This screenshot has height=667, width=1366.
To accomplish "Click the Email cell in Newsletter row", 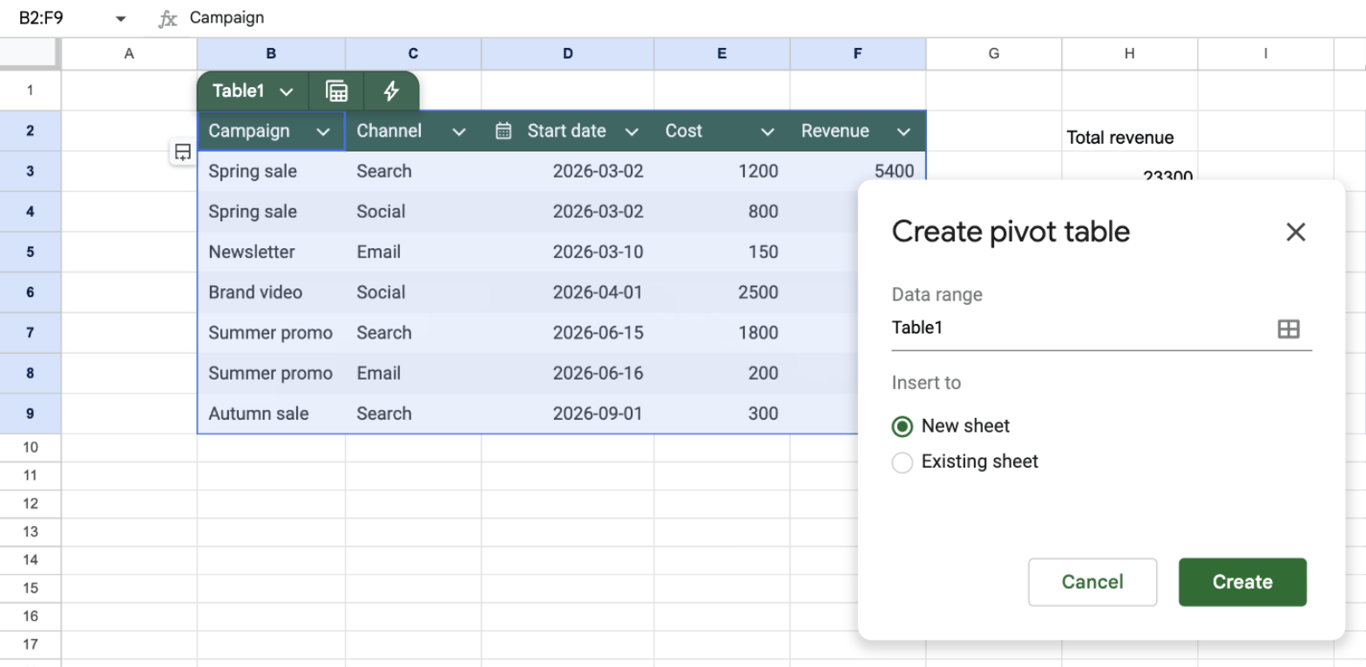I will (413, 252).
